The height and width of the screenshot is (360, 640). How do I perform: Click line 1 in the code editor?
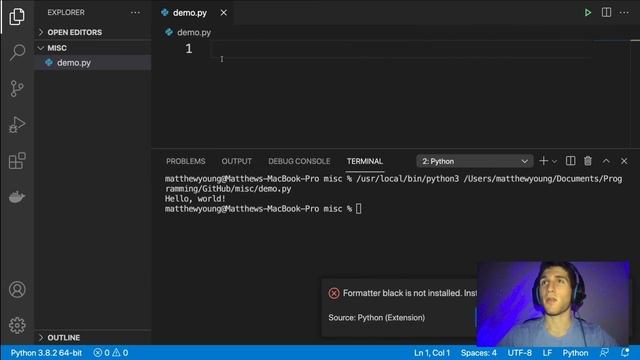tap(402, 49)
